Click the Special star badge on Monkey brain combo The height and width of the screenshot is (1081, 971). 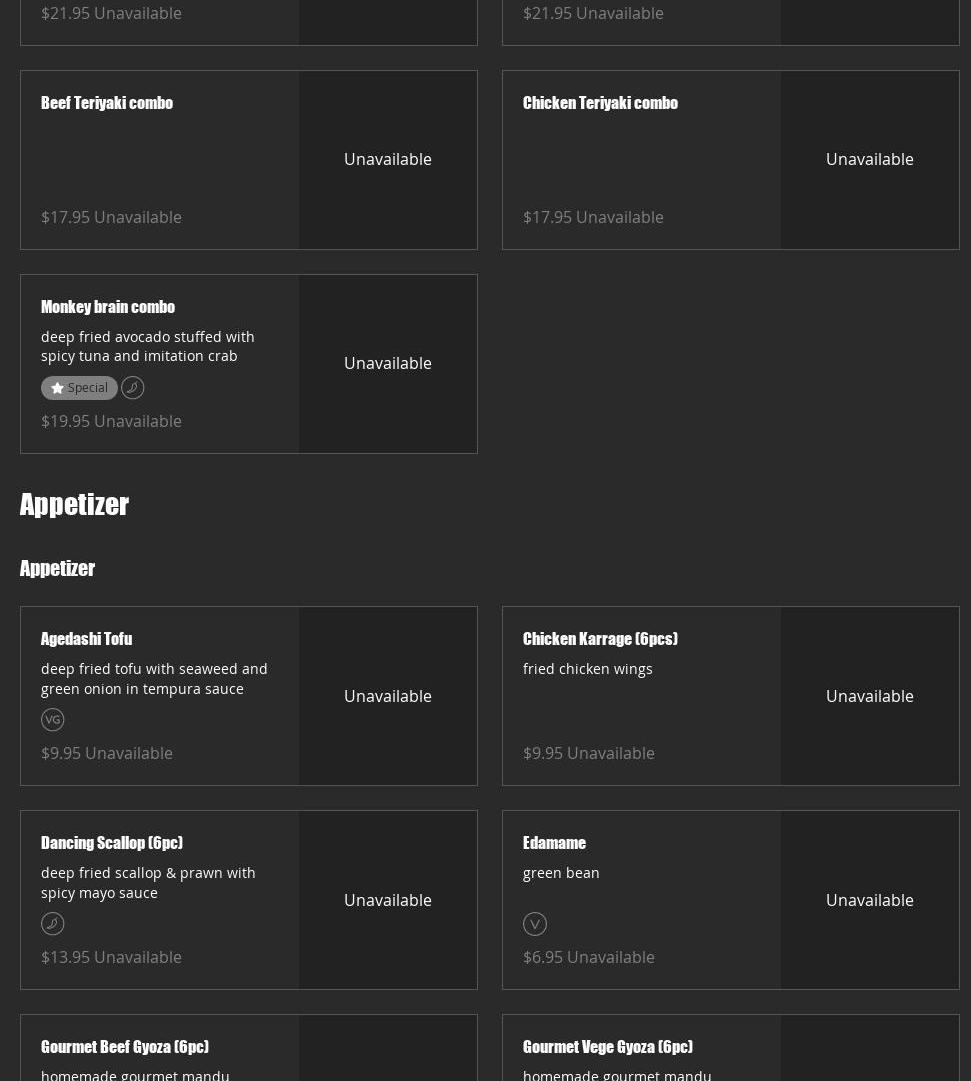pyautogui.click(x=79, y=388)
